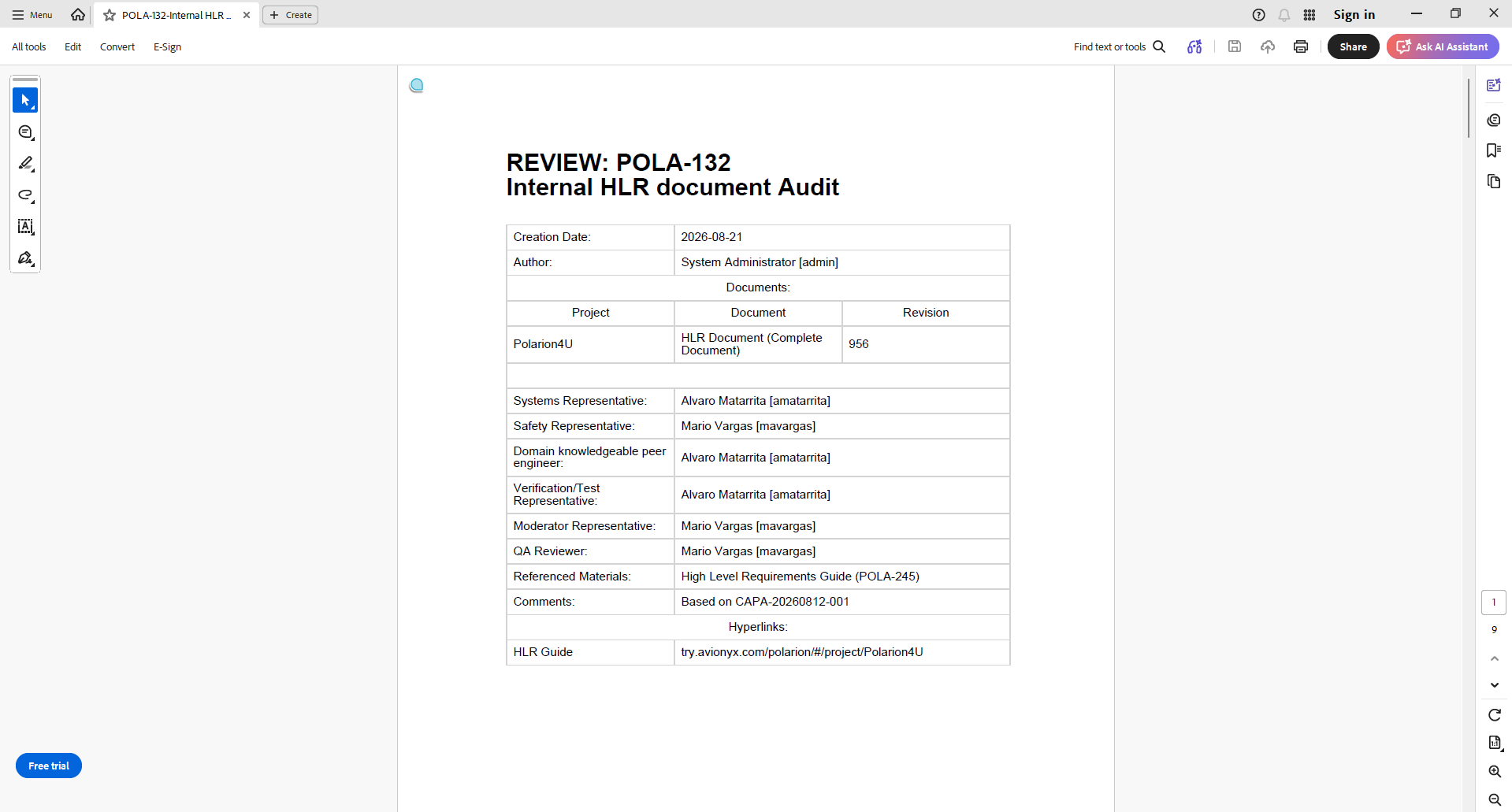
Task: Click the Share button
Action: pos(1353,46)
